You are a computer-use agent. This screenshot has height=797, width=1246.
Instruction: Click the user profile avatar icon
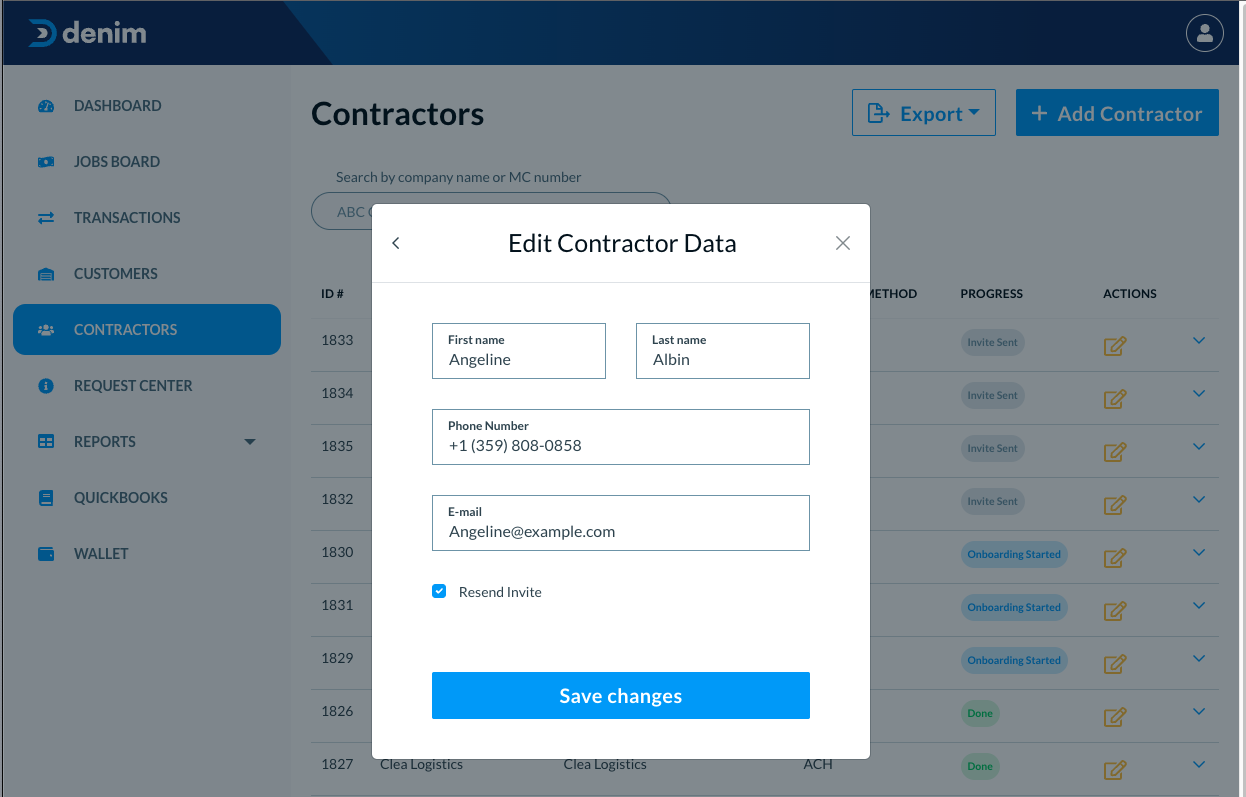(1204, 33)
